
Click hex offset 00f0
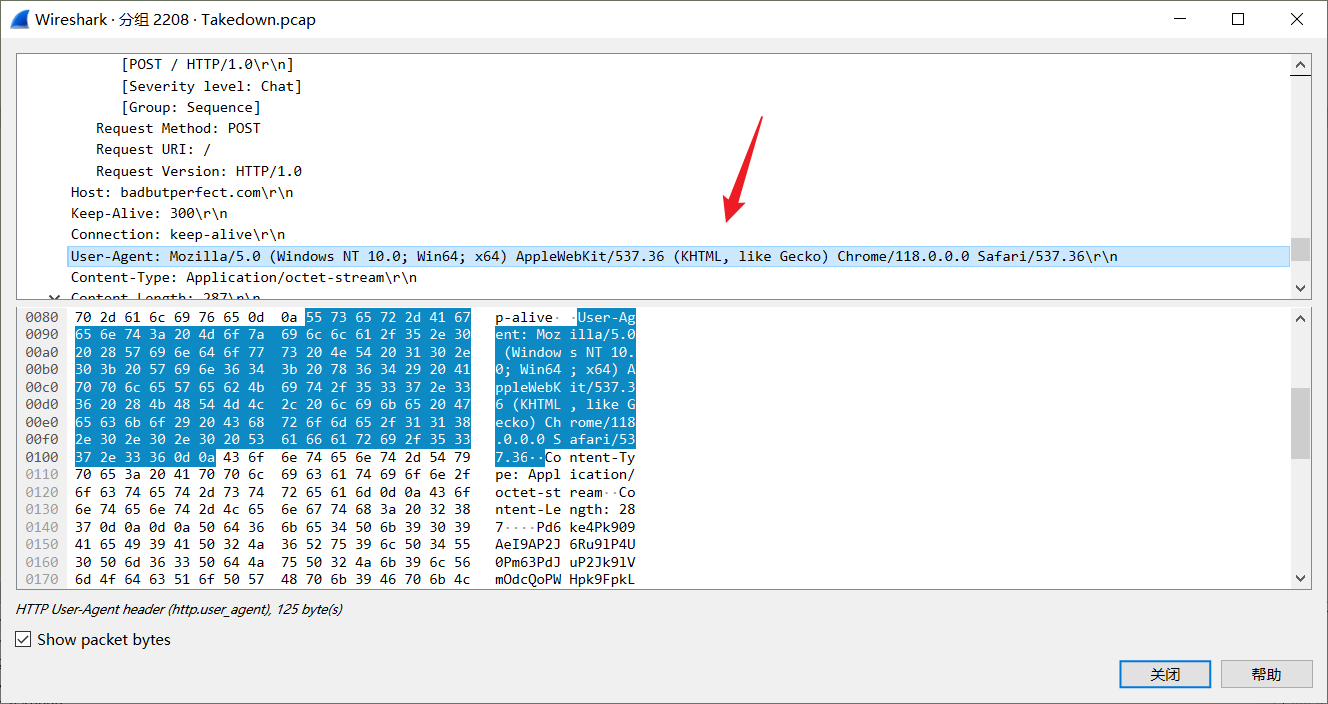42,439
